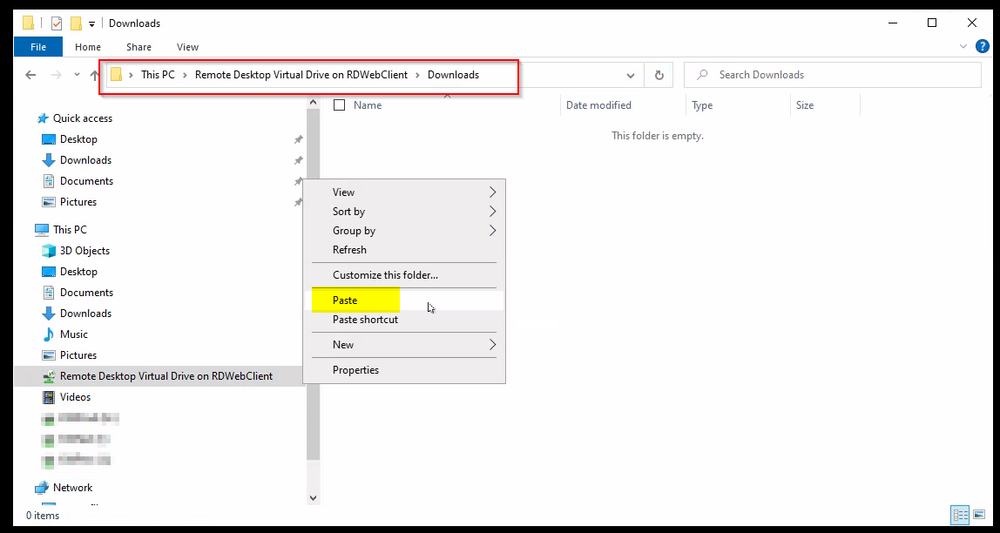Select Properties in the context menu
The image size is (1000, 533).
pos(356,370)
